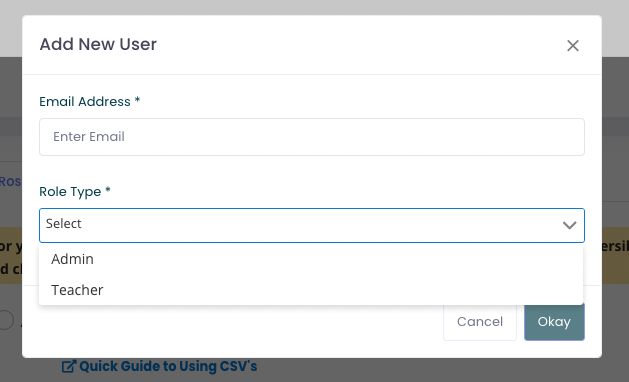
Task: Click the yellow notice banner at left edge
Action: (11, 256)
